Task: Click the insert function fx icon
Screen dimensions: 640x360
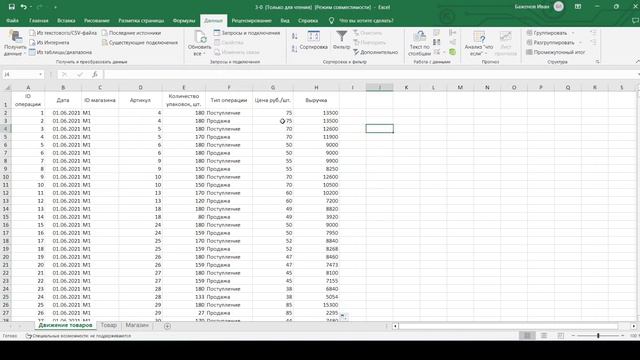Action: 95,74
